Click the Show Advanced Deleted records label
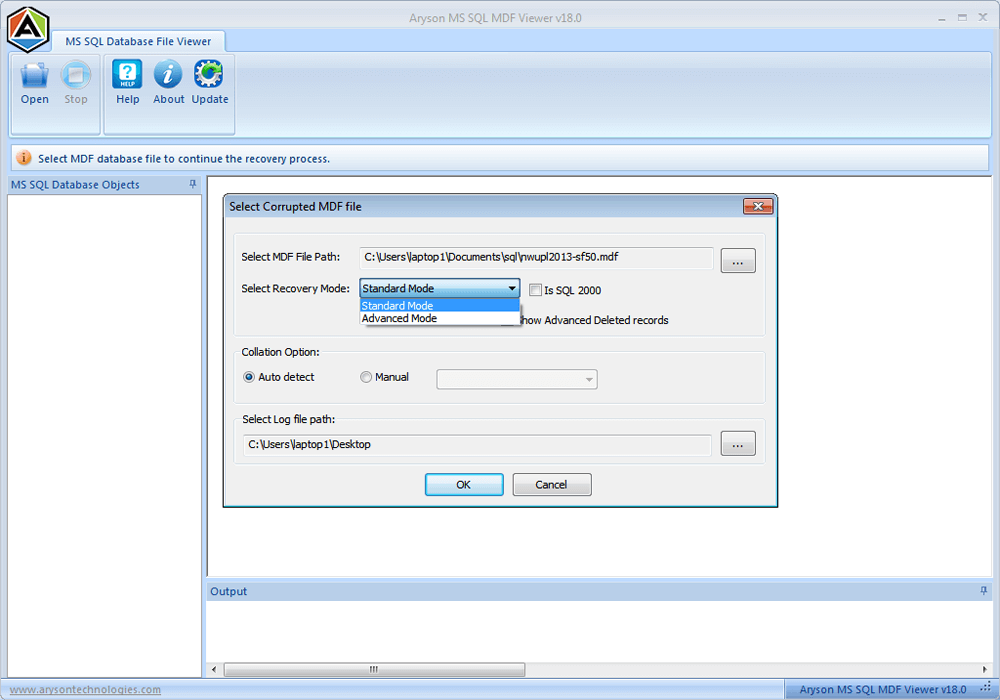The width and height of the screenshot is (1000, 700). 594,320
